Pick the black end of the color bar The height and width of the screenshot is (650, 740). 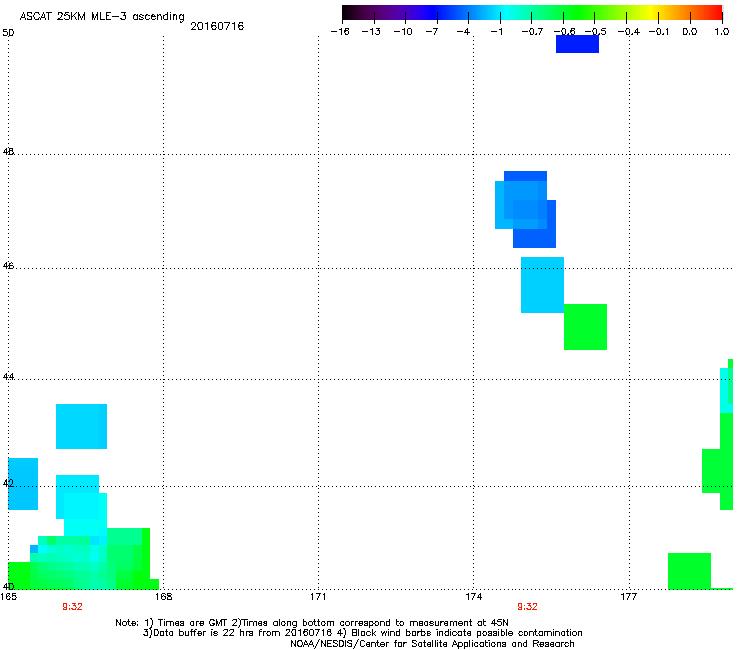349,12
